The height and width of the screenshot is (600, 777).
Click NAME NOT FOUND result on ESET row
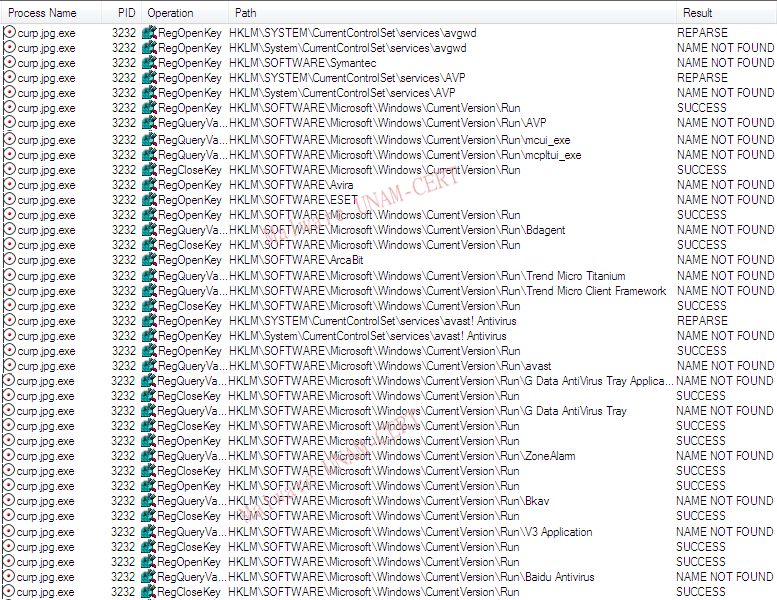(x=725, y=200)
